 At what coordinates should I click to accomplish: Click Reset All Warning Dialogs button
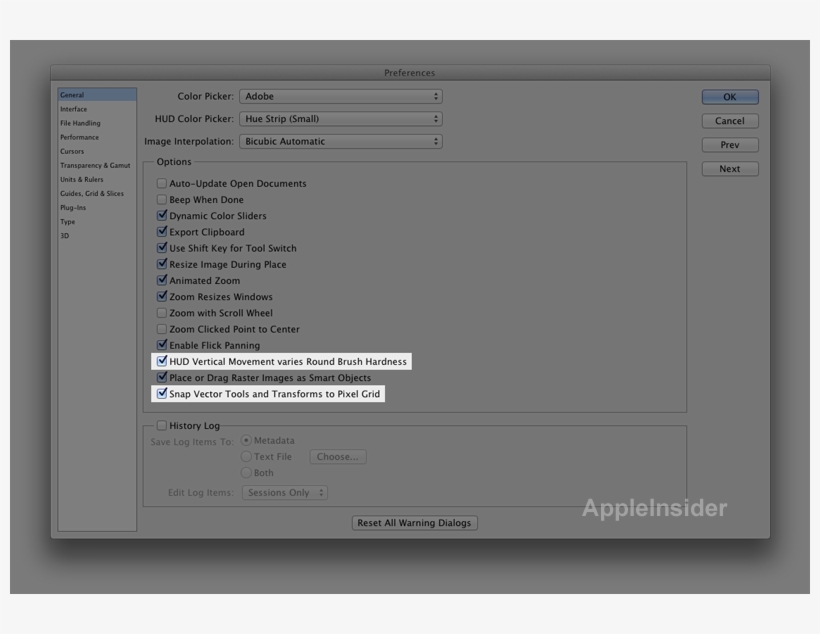pos(414,523)
